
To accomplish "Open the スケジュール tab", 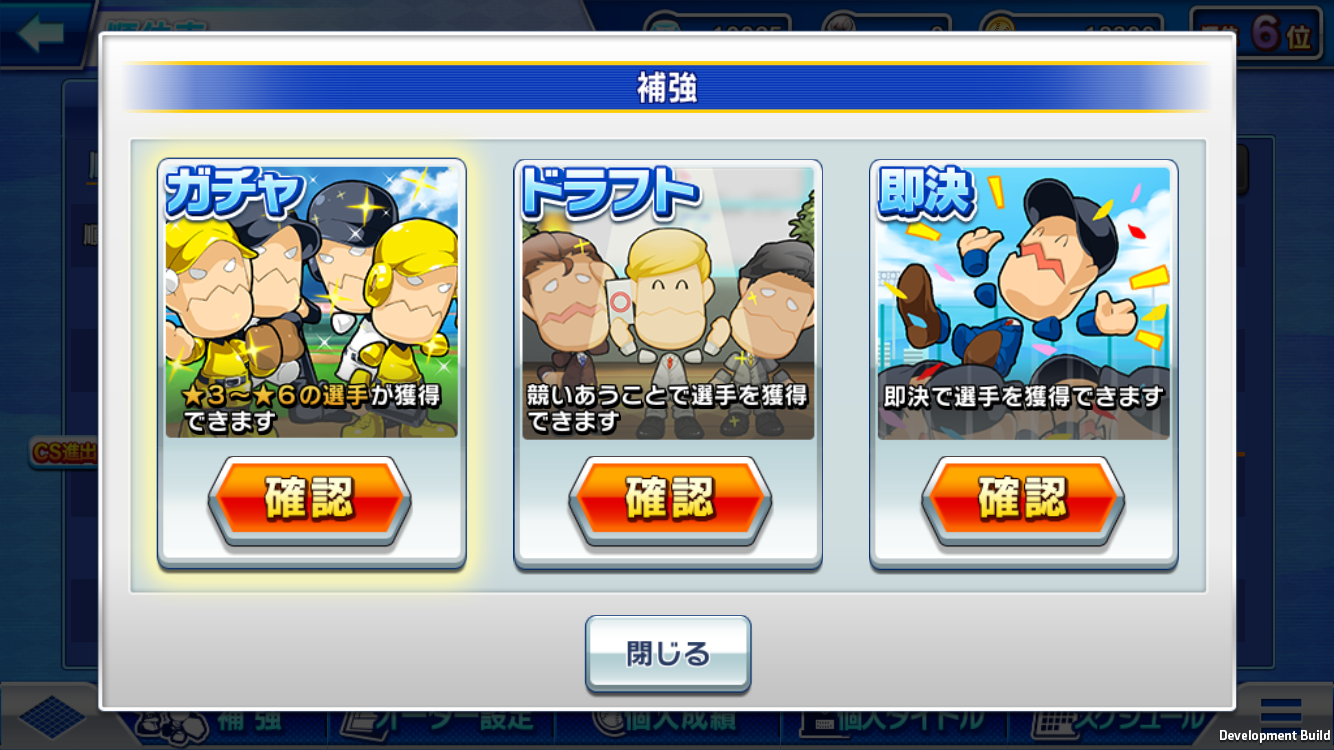I will (1120, 721).
